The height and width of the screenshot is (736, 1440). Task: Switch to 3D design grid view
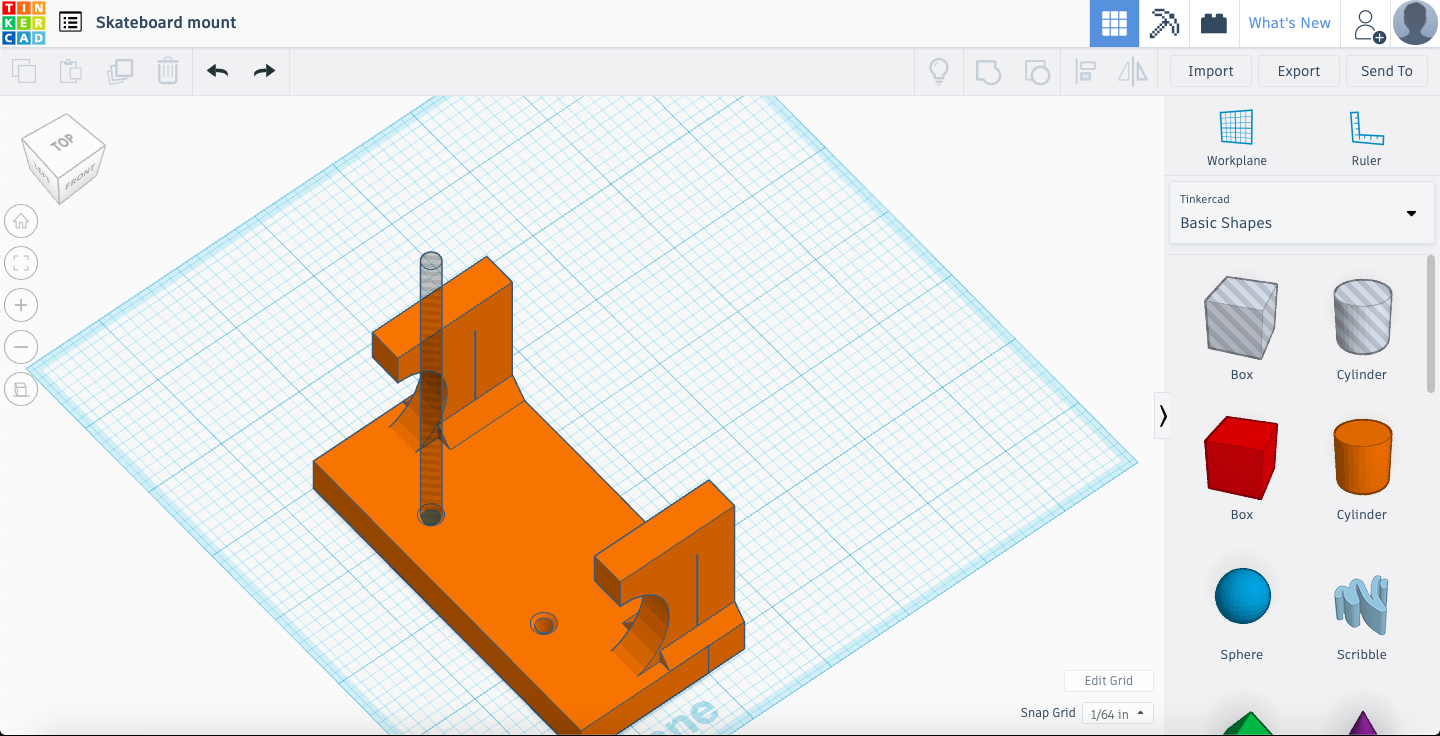1114,23
